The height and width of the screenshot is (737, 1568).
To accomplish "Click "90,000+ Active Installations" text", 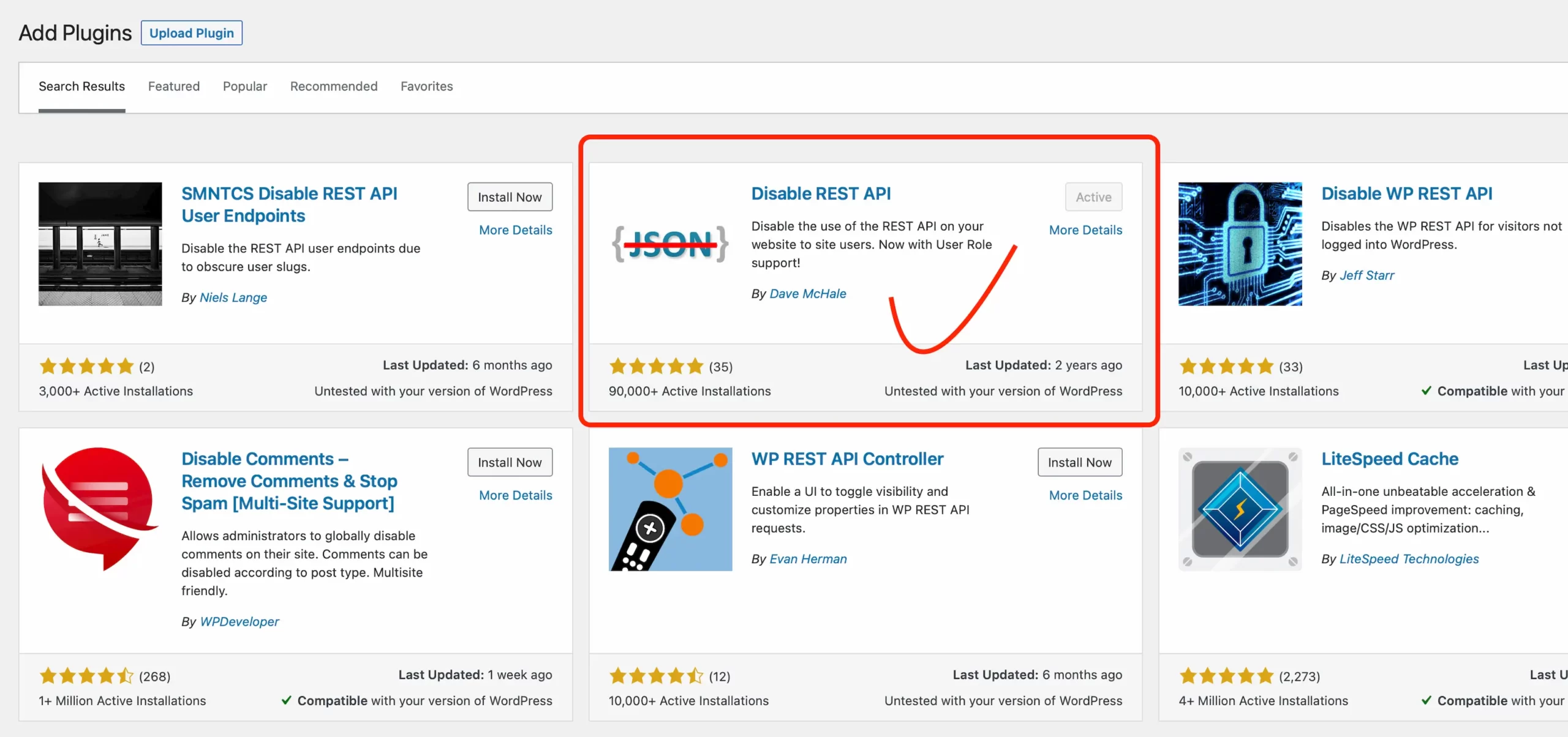I will 690,391.
